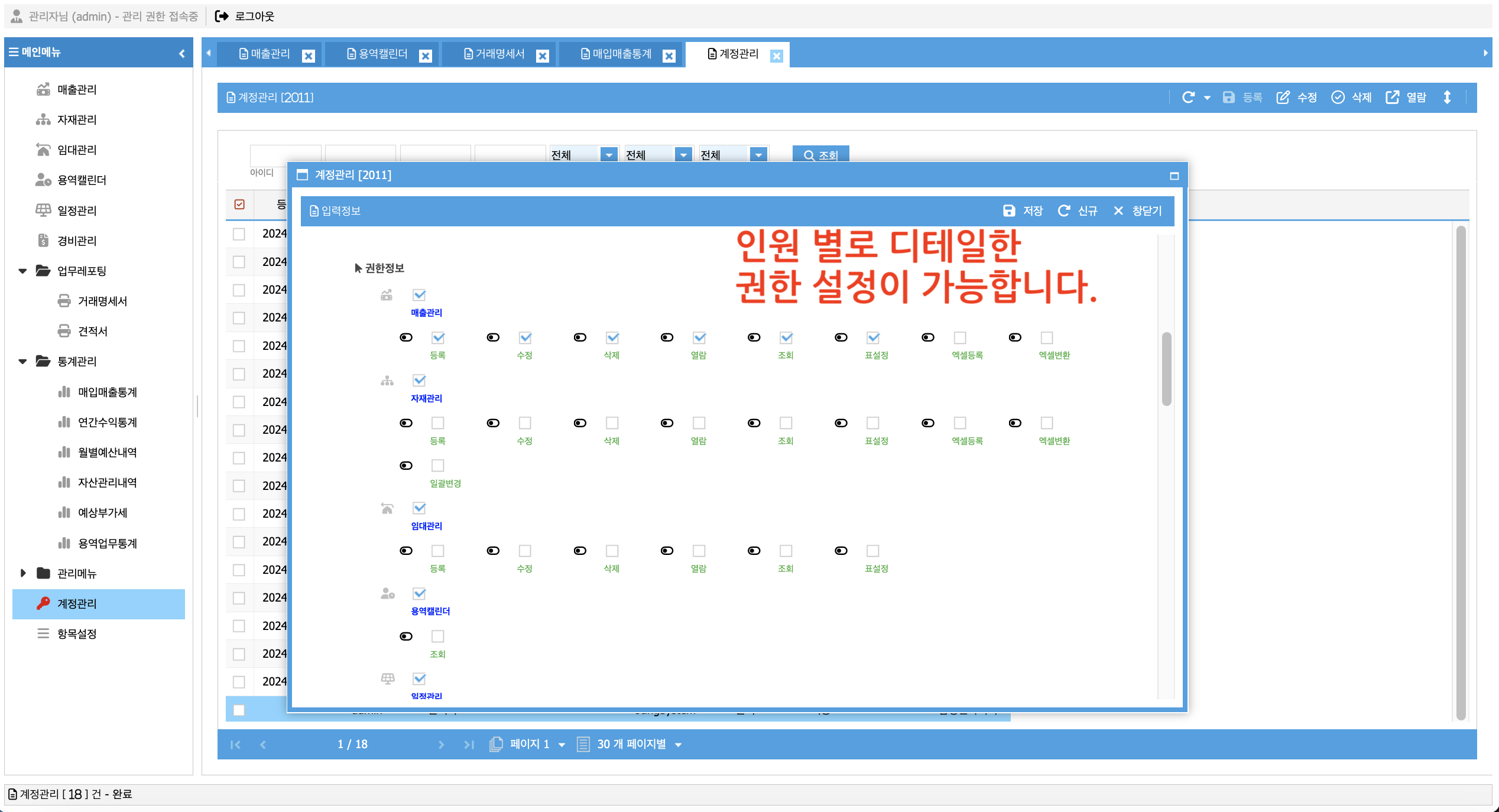Image resolution: width=1499 pixels, height=812 pixels.
Task: Switch to the 매입매출통계 tab
Action: click(621, 54)
